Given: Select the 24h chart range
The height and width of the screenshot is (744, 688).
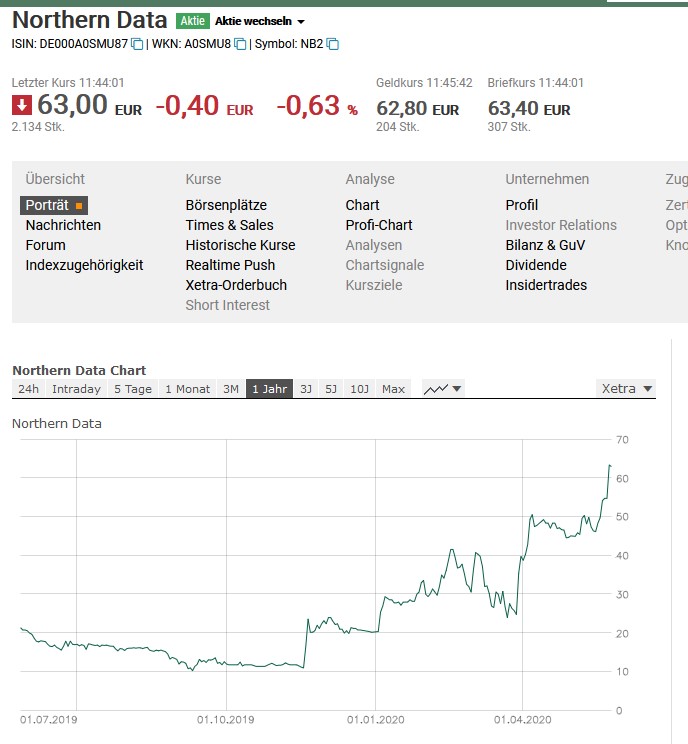Looking at the screenshot, I should tap(28, 389).
